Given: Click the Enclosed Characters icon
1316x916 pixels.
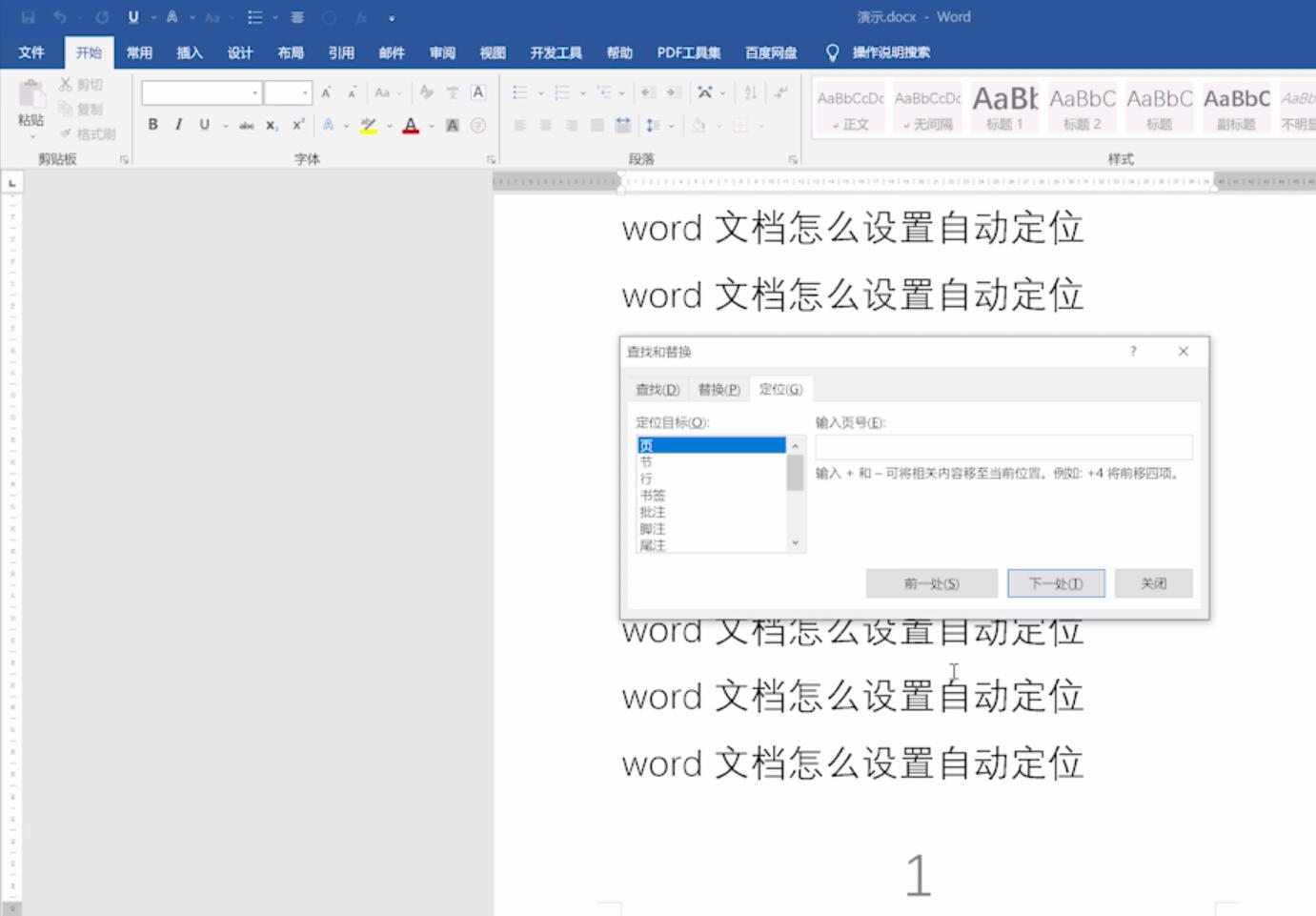Looking at the screenshot, I should coord(478,125).
